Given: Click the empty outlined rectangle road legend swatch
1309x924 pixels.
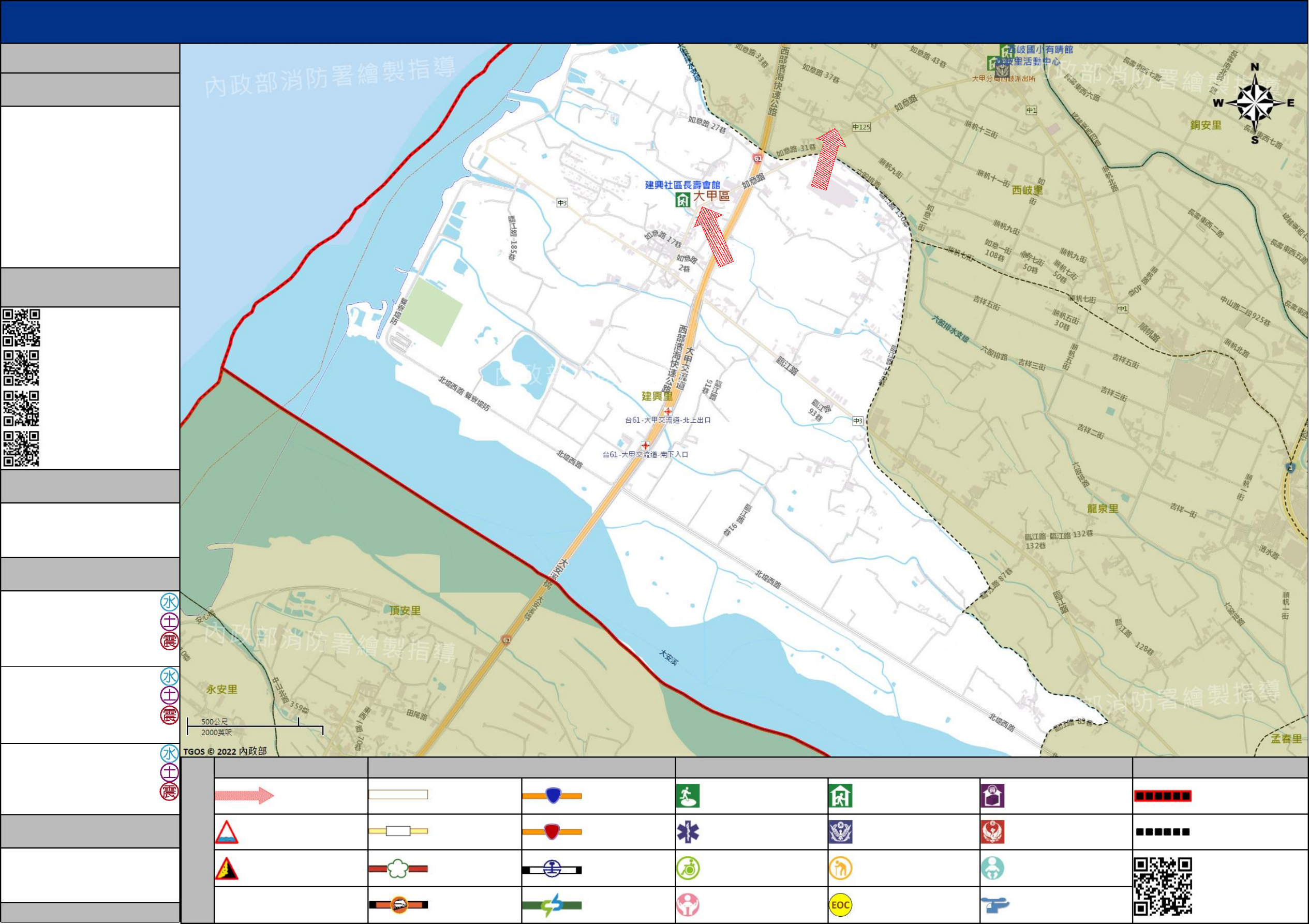Looking at the screenshot, I should pos(398,795).
